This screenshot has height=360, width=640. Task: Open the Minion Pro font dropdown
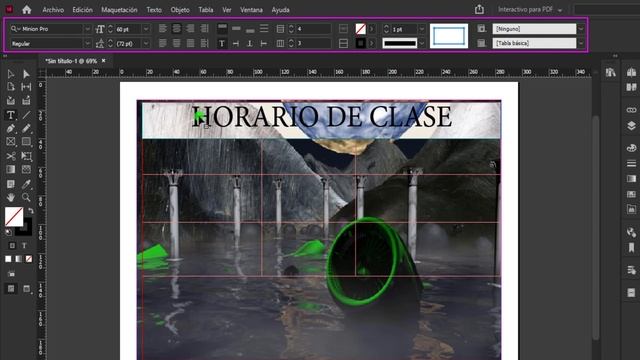[87, 29]
